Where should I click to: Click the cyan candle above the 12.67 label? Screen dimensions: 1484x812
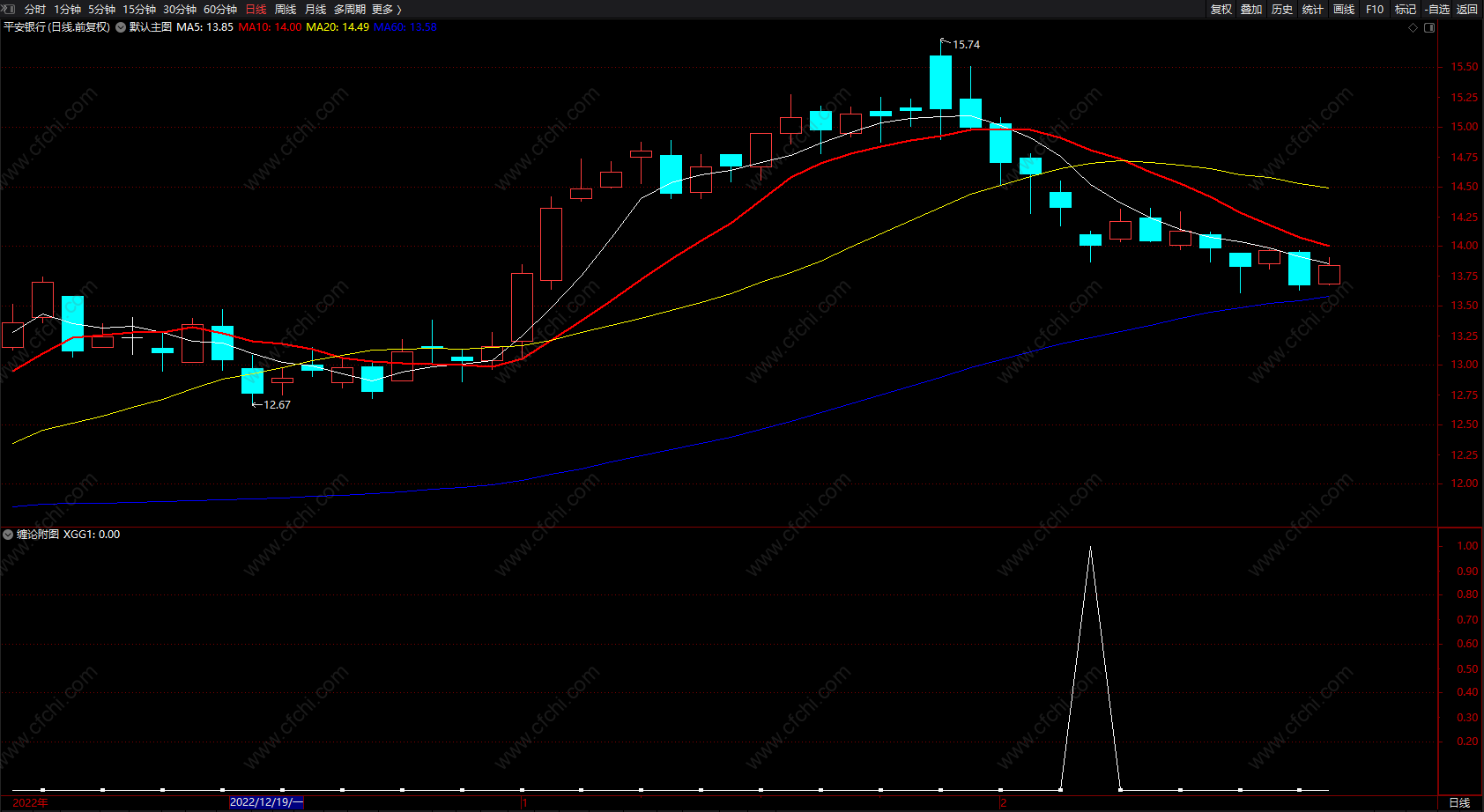click(x=252, y=380)
